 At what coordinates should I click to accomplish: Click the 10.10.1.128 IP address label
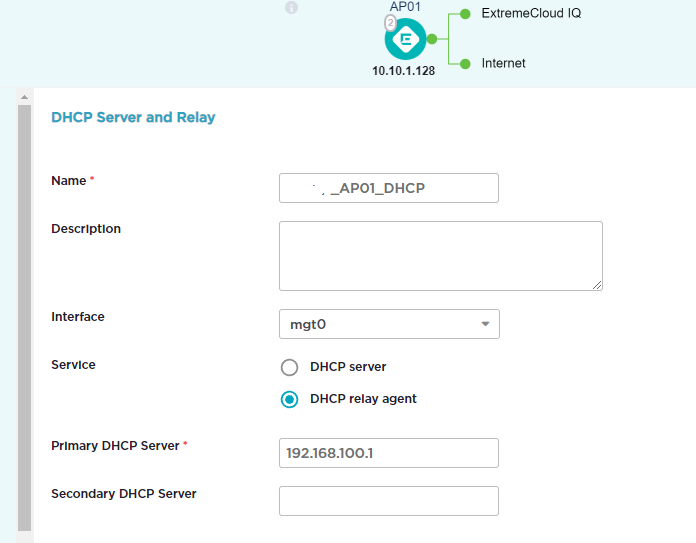pos(403,72)
